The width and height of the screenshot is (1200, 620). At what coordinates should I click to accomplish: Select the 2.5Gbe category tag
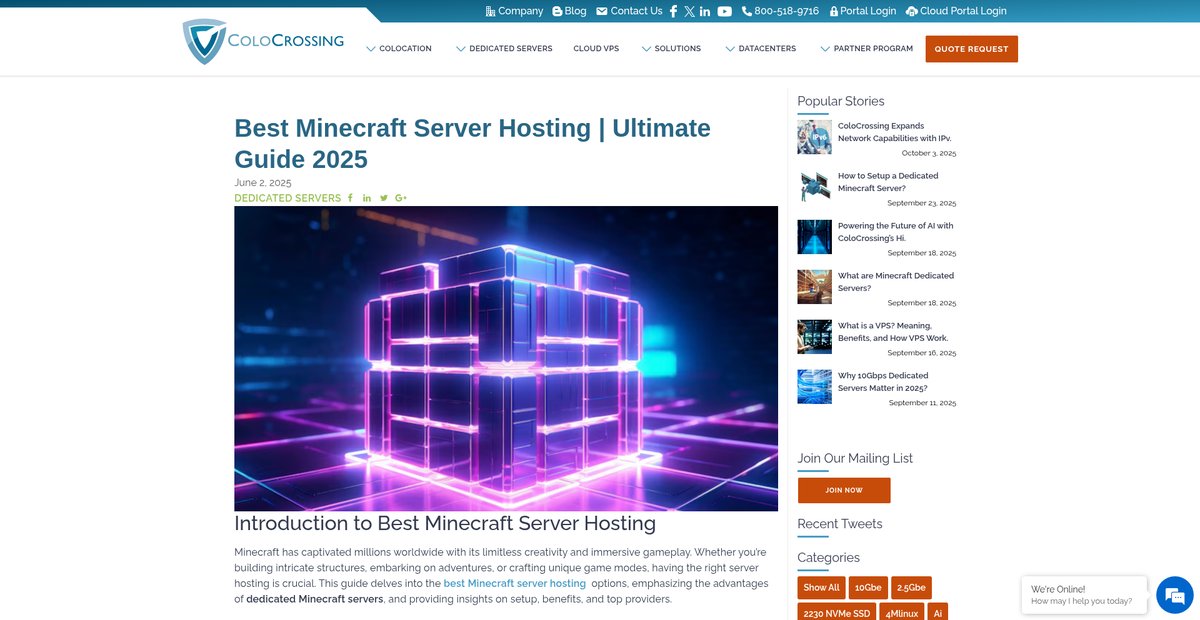pyautogui.click(x=911, y=588)
